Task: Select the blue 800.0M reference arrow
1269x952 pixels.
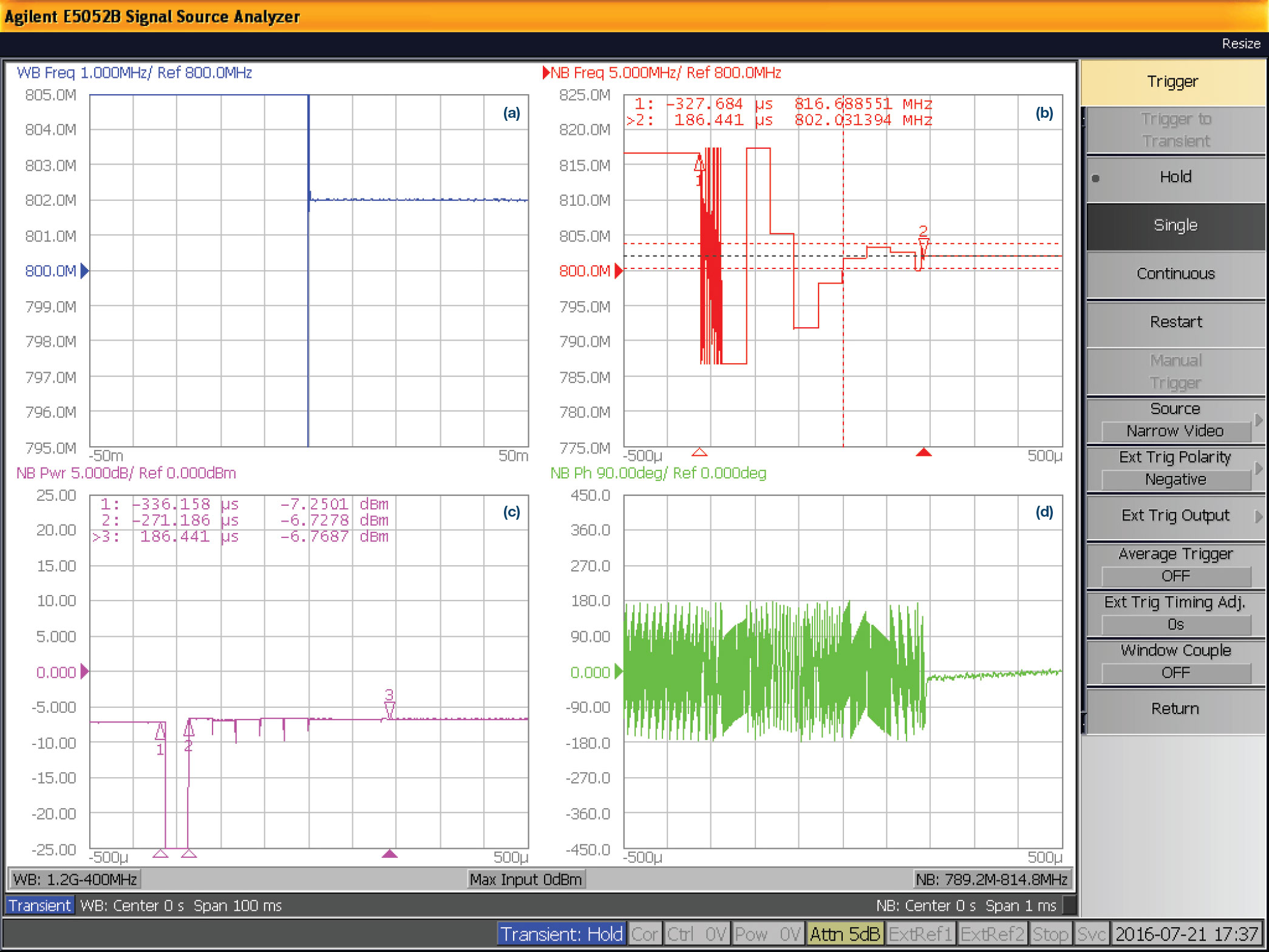Action: [84, 271]
